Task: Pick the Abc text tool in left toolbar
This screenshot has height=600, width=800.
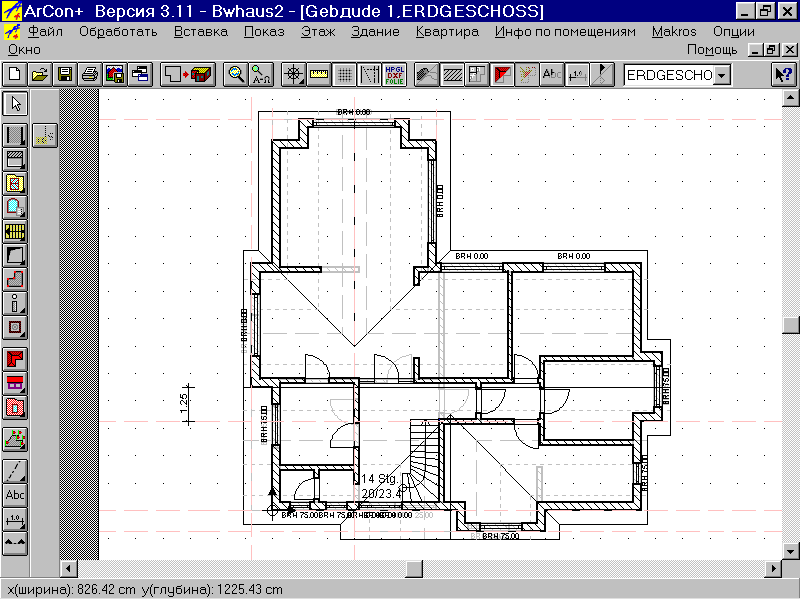Action: click(x=15, y=495)
